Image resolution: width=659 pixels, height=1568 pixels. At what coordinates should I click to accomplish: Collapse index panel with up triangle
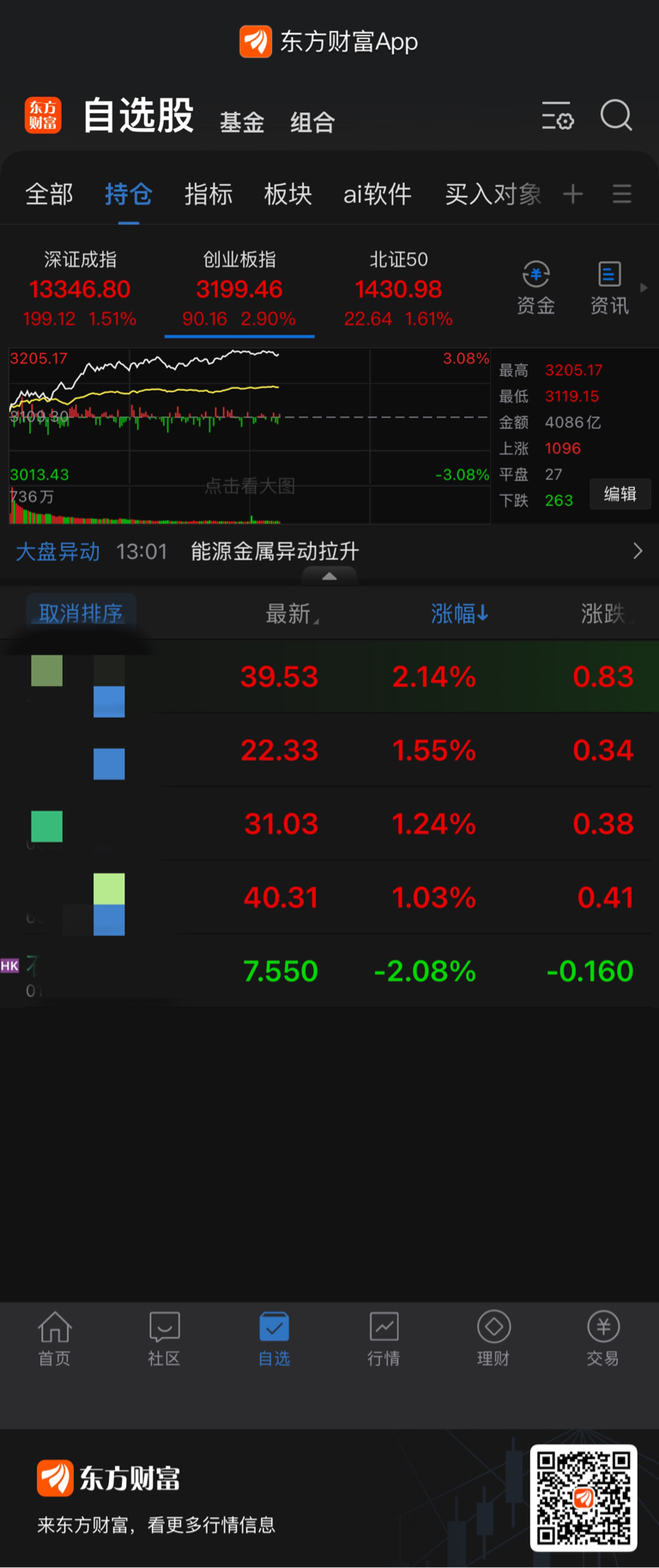tap(329, 576)
